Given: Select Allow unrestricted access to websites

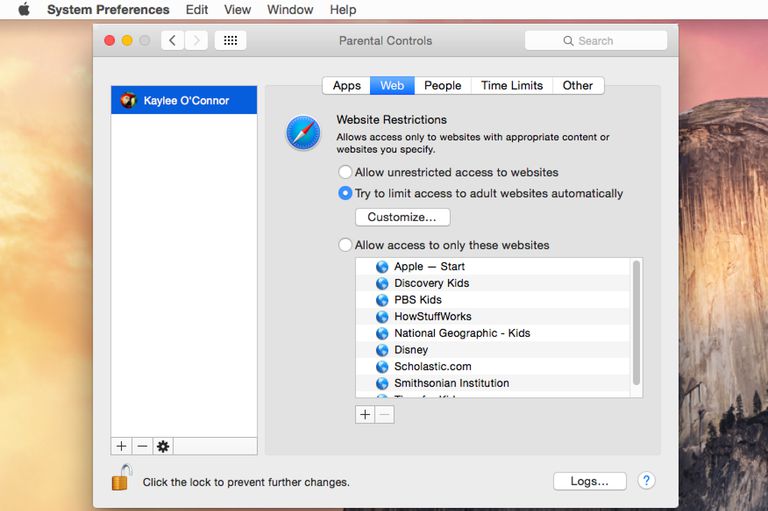Looking at the screenshot, I should point(345,172).
